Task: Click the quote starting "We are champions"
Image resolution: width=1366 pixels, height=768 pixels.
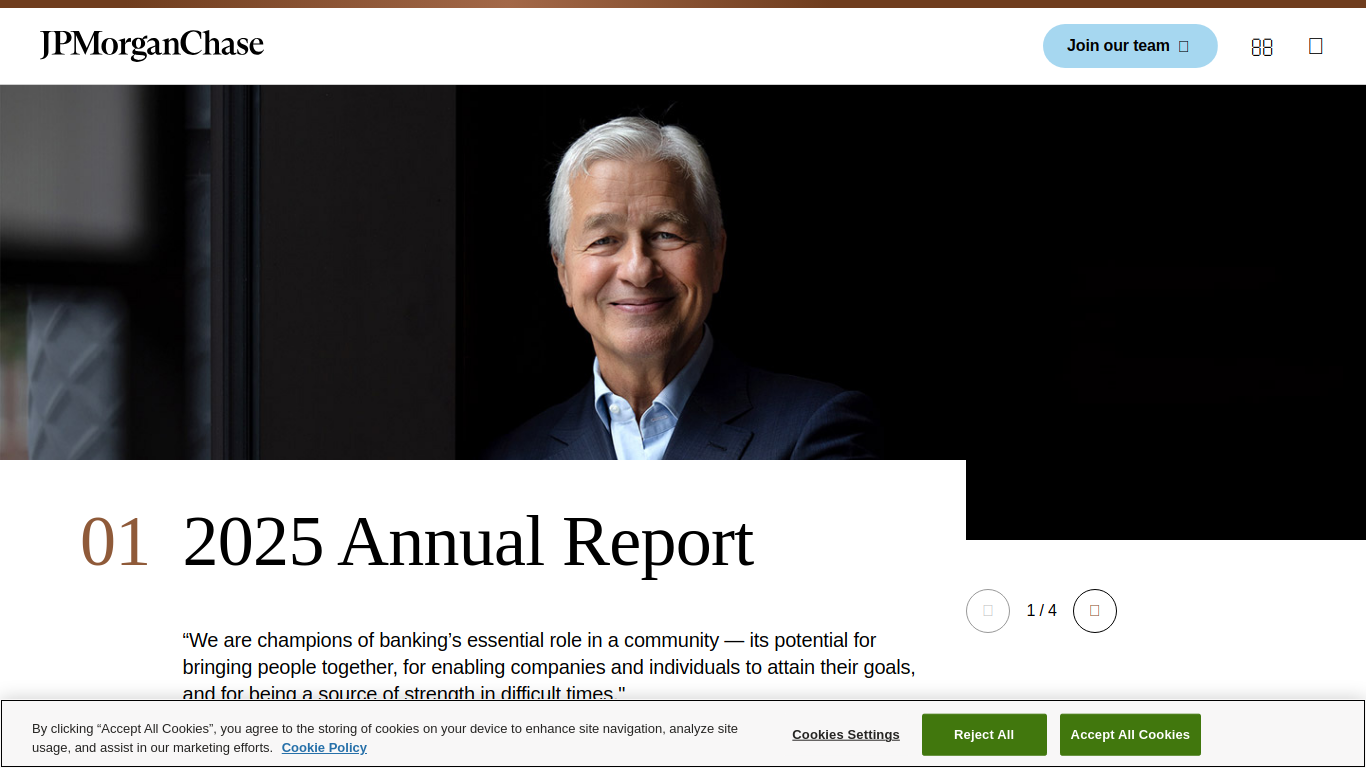Action: coord(548,667)
